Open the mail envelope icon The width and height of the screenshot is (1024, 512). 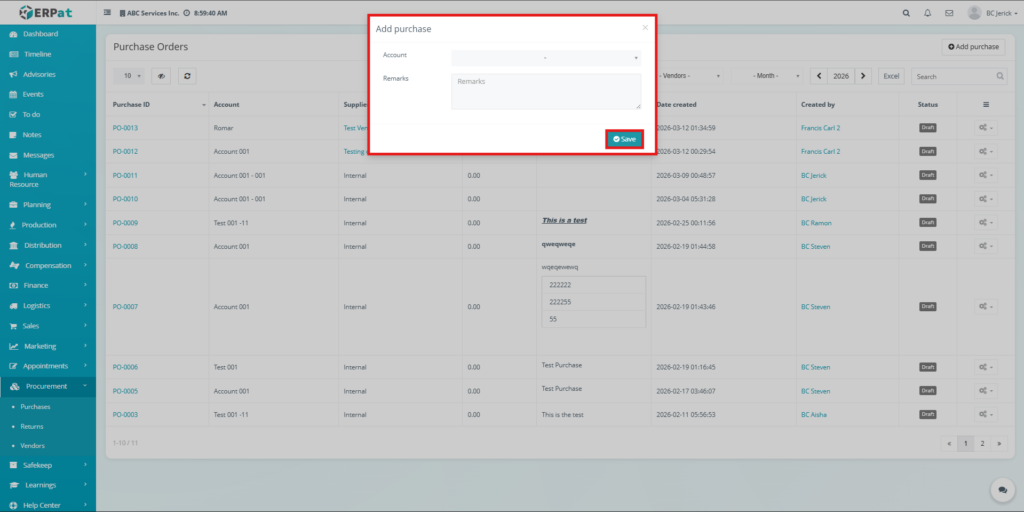coord(949,13)
